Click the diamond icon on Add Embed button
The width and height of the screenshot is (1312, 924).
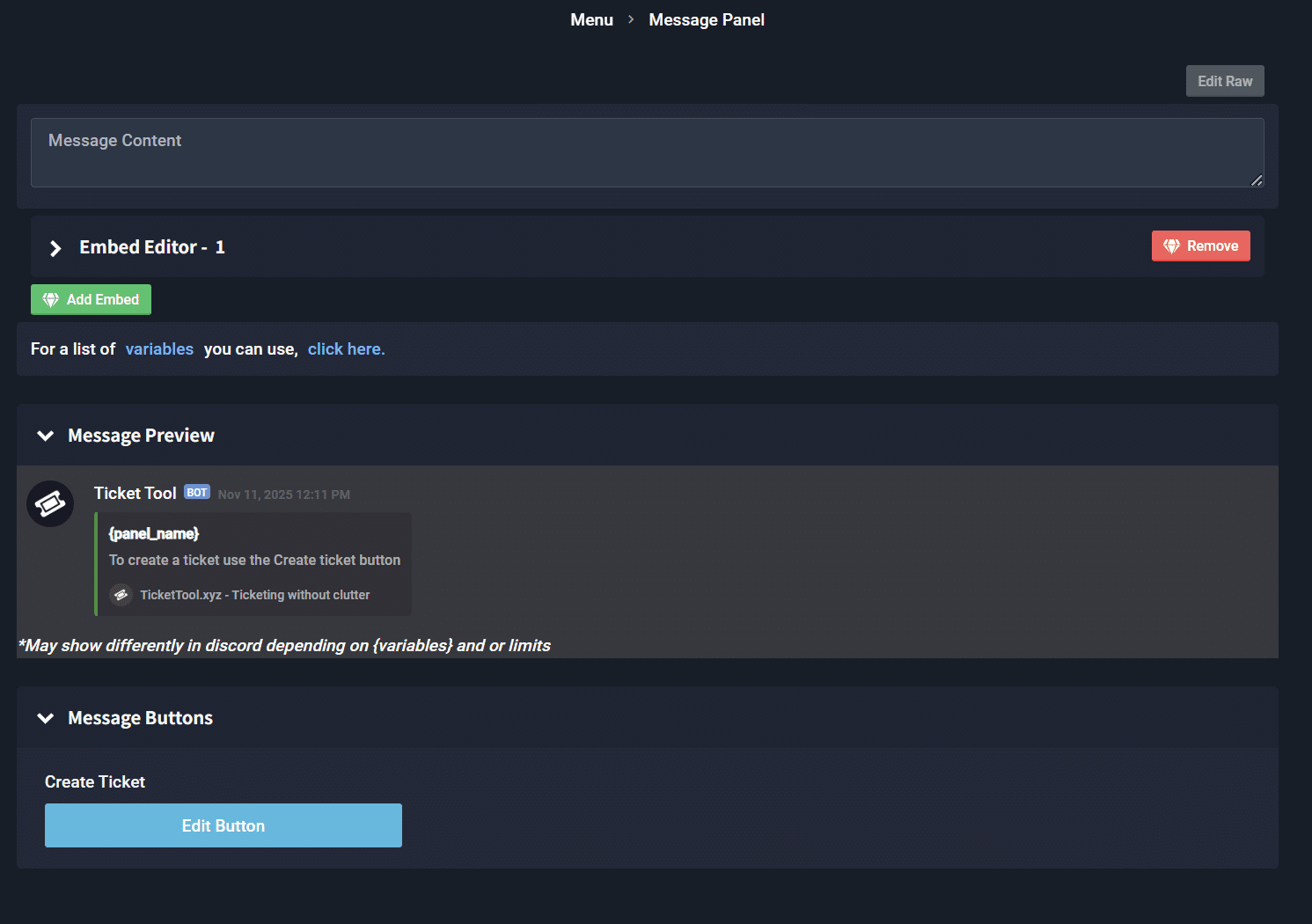(x=51, y=299)
